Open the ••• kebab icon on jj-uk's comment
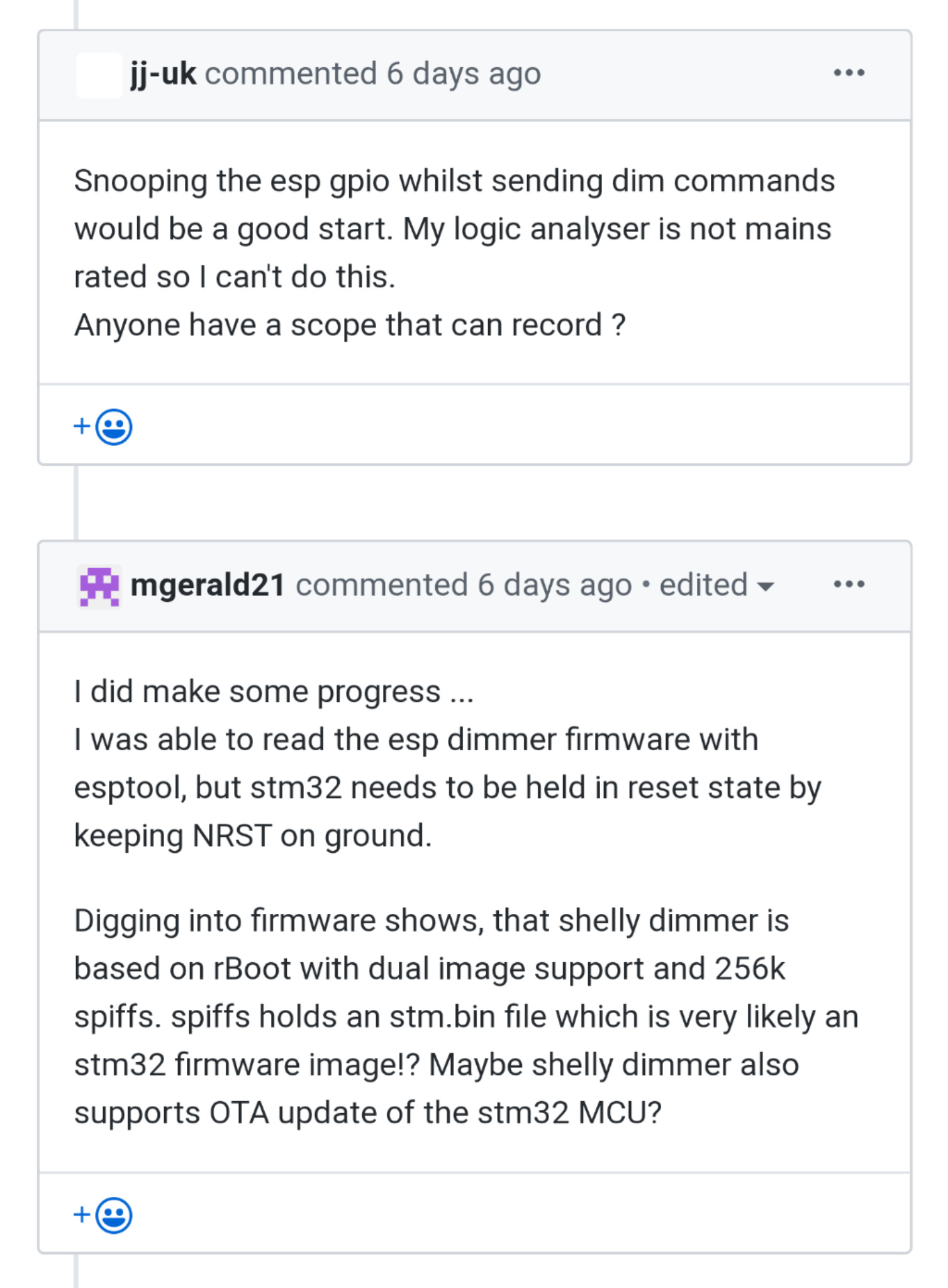The height and width of the screenshot is (1288, 948). coord(849,73)
